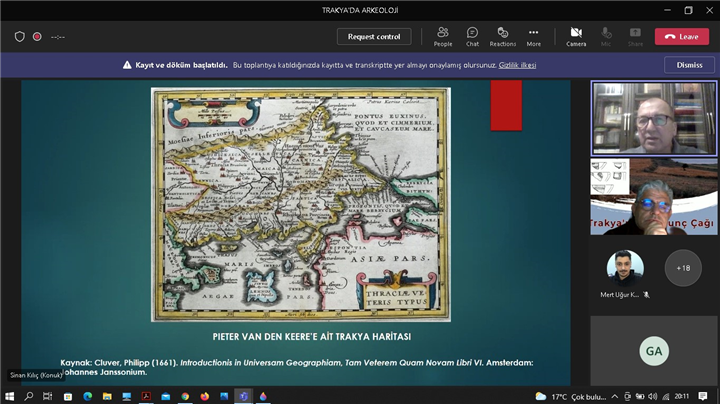The image size is (720, 404).
Task: Open Task View on taskbar
Action: coord(47,396)
